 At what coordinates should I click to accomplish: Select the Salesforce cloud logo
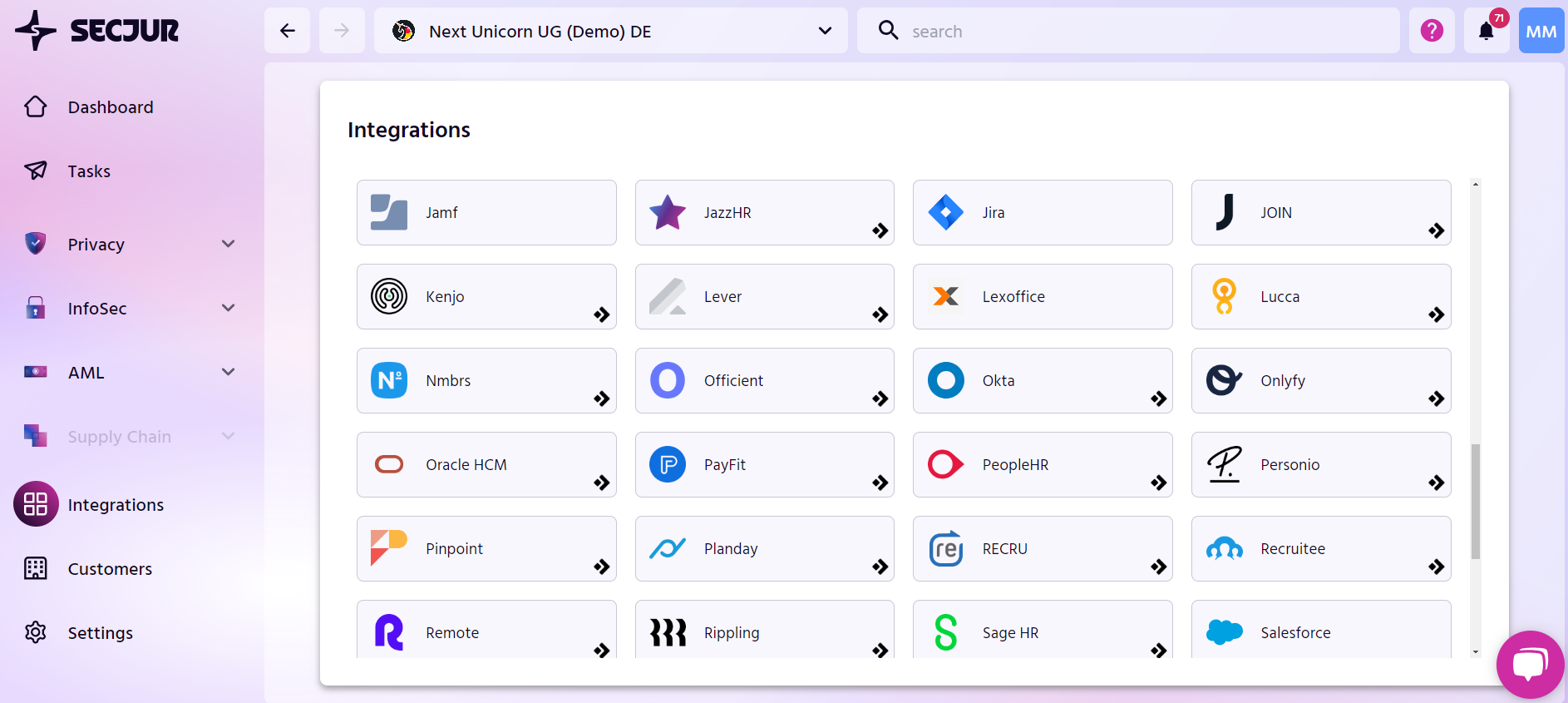coord(1225,632)
